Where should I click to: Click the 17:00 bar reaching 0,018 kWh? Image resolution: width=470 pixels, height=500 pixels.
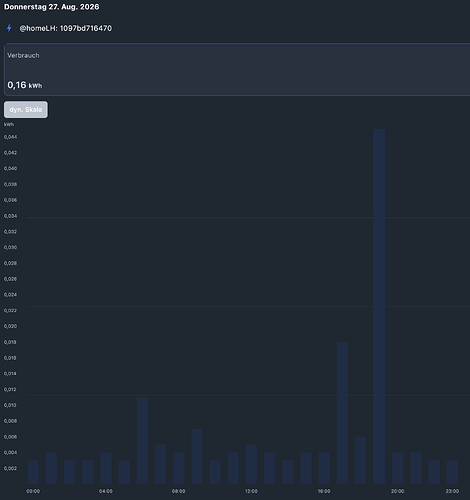point(342,413)
